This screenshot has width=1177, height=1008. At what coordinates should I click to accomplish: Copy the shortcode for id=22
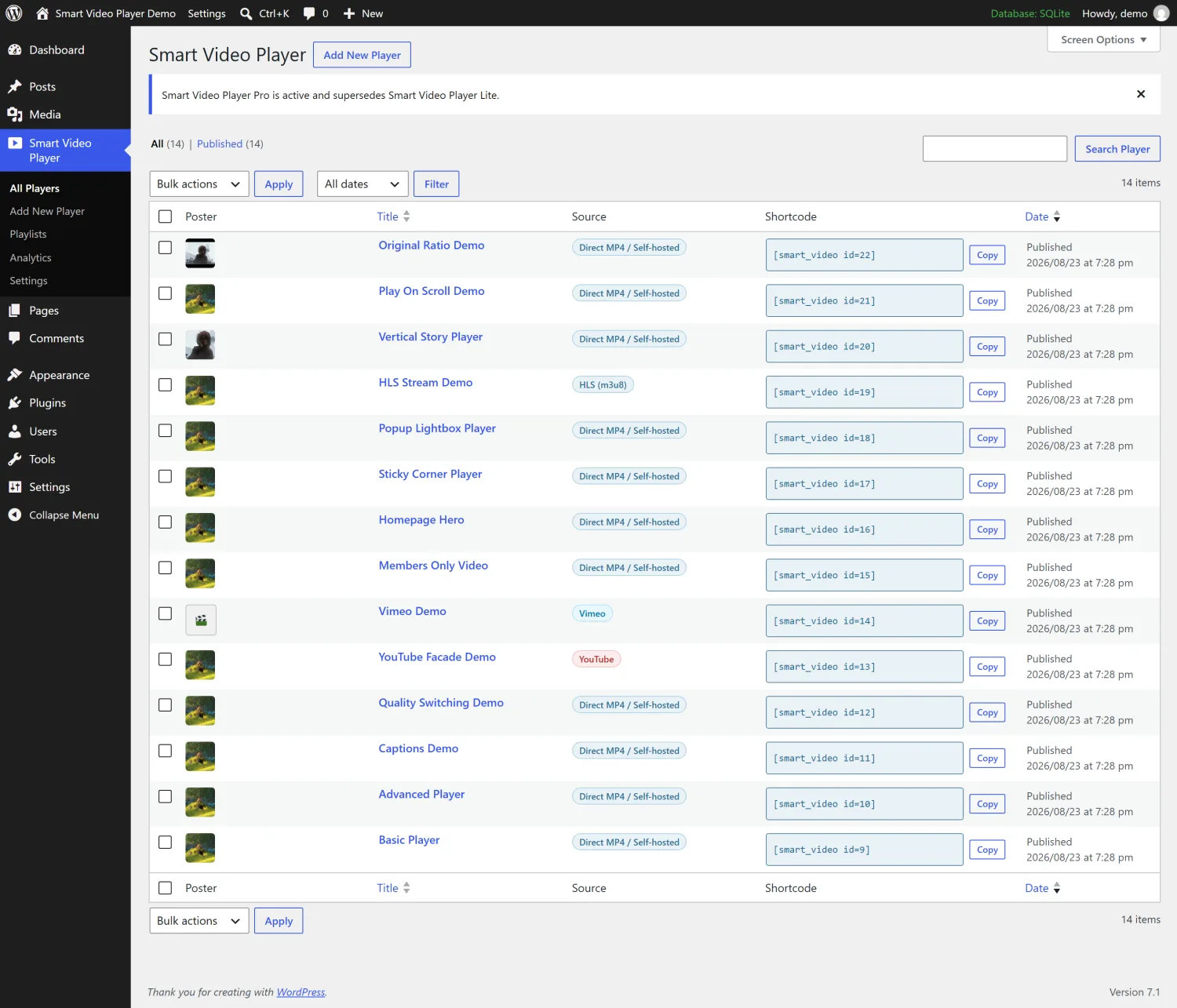point(987,255)
